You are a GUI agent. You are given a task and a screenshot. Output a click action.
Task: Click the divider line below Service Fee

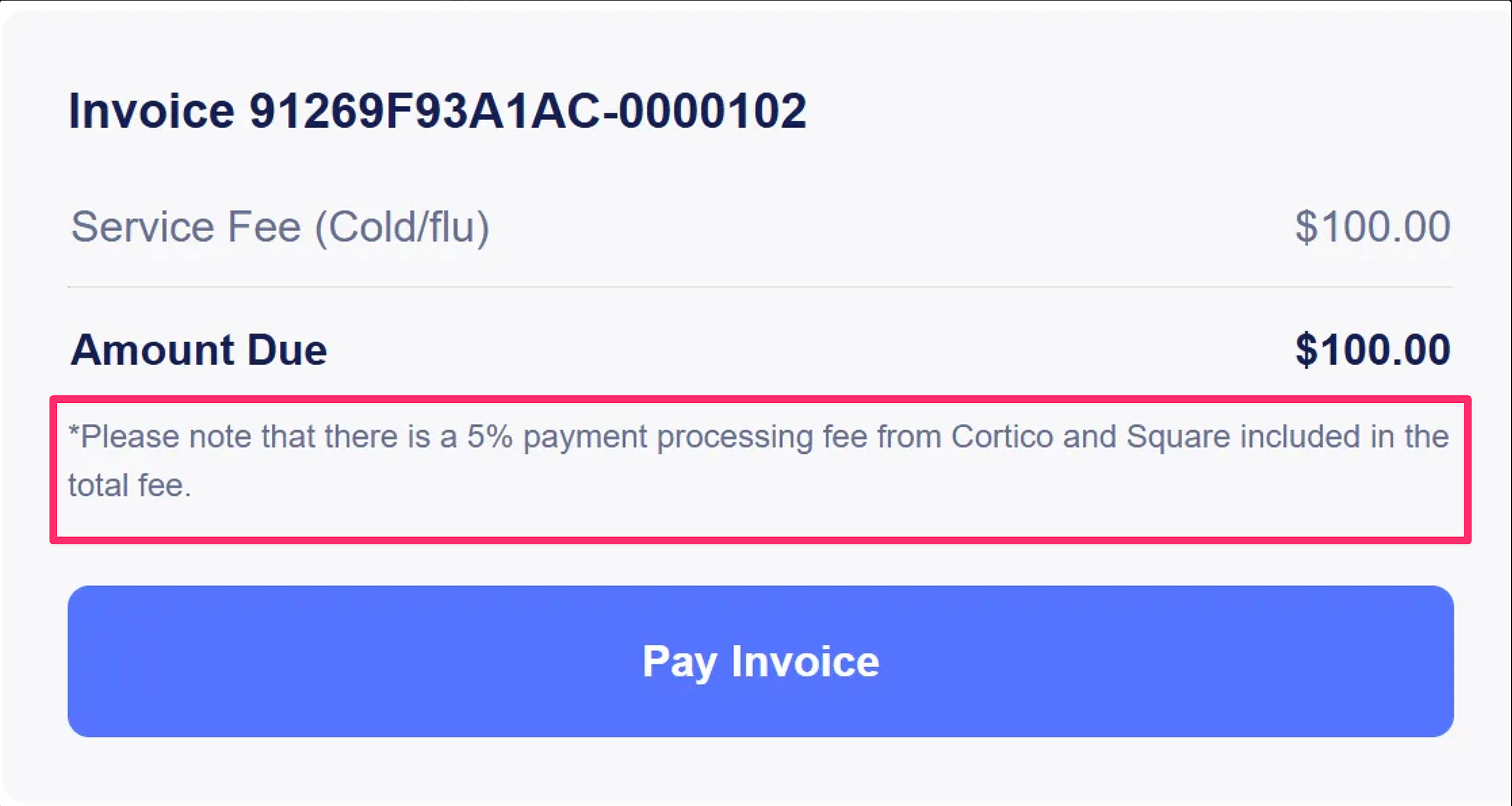760,287
